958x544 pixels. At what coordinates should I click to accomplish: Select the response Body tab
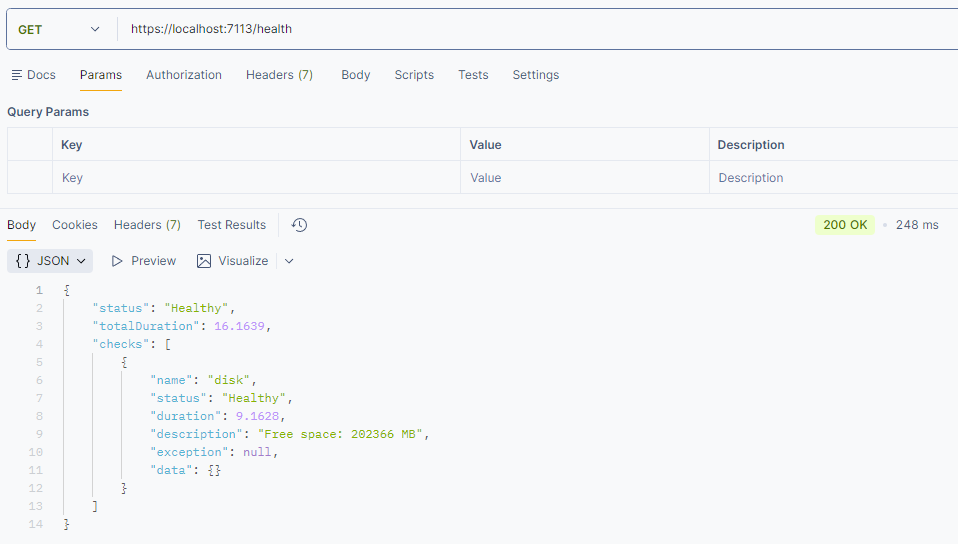tap(21, 225)
